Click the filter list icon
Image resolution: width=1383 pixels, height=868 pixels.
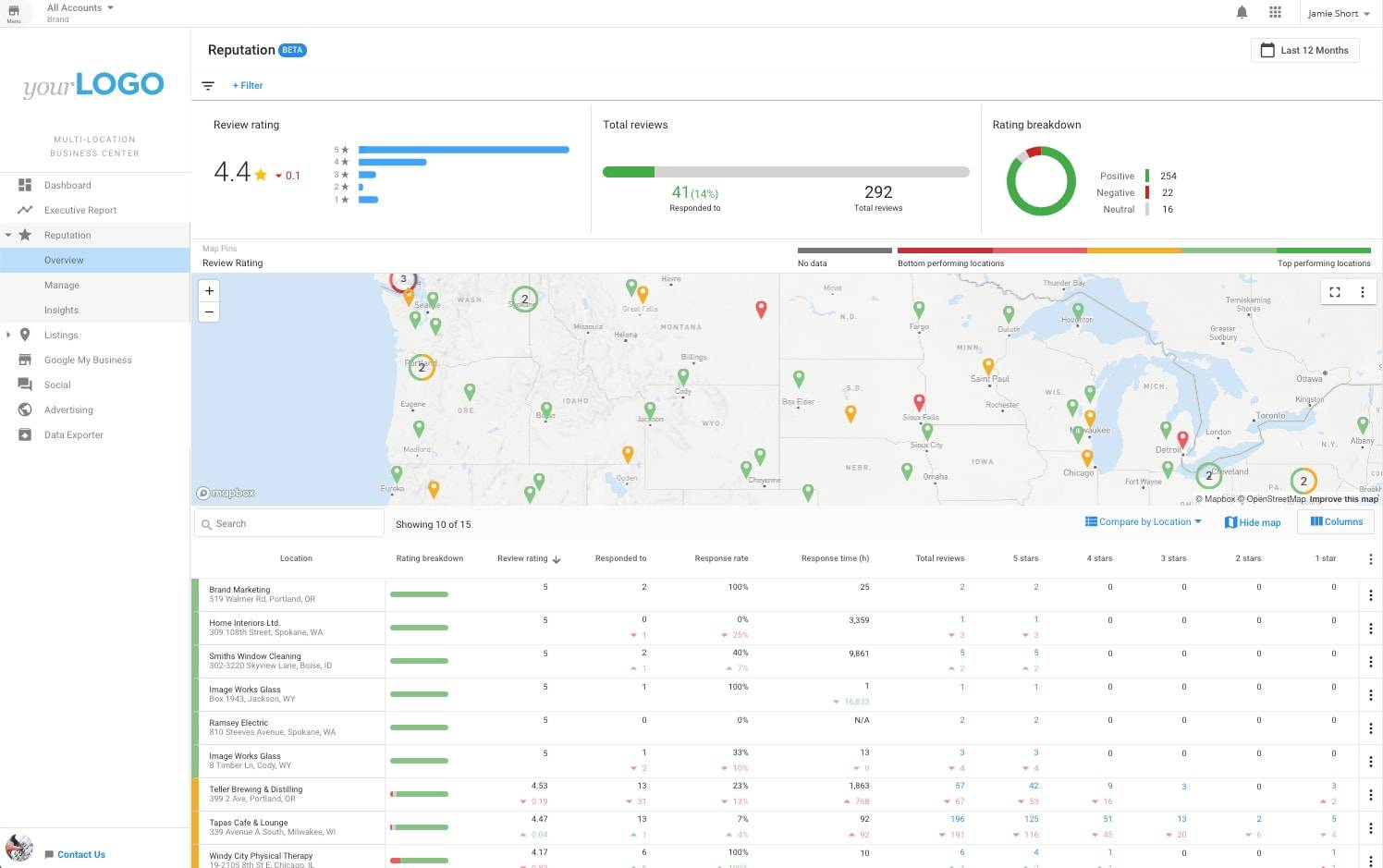[208, 86]
